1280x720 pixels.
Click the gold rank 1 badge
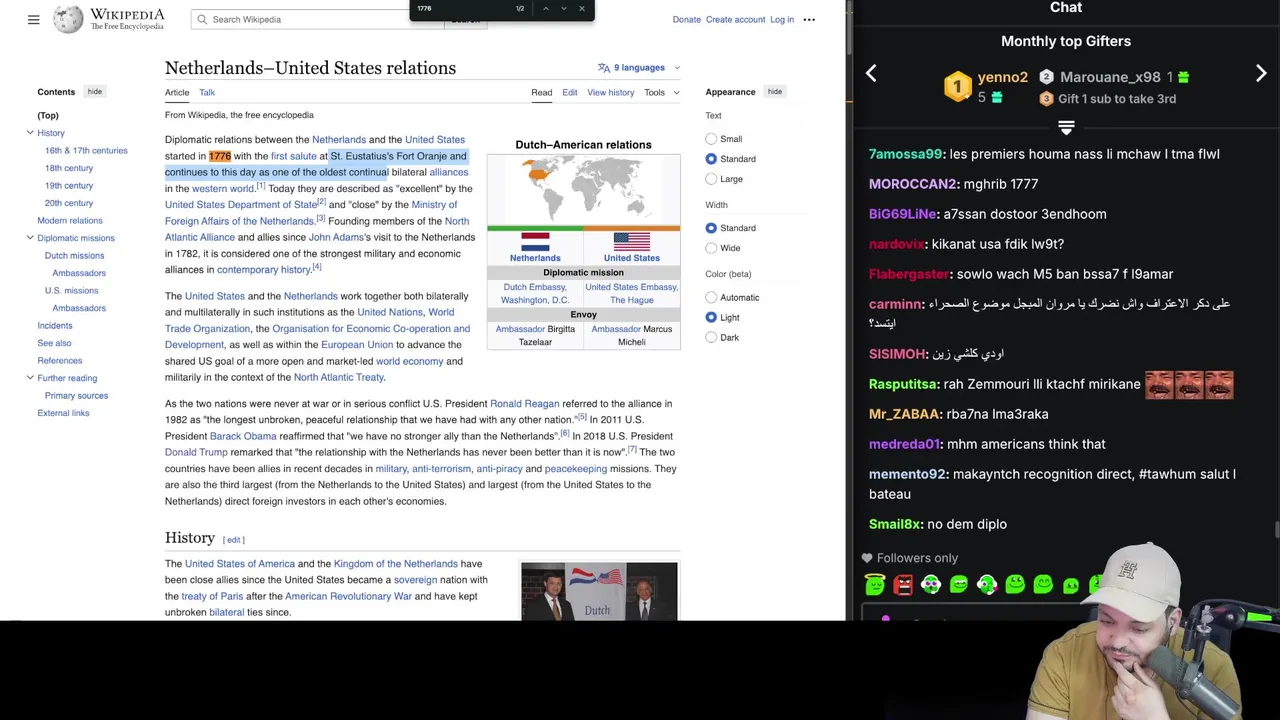pyautogui.click(x=957, y=87)
